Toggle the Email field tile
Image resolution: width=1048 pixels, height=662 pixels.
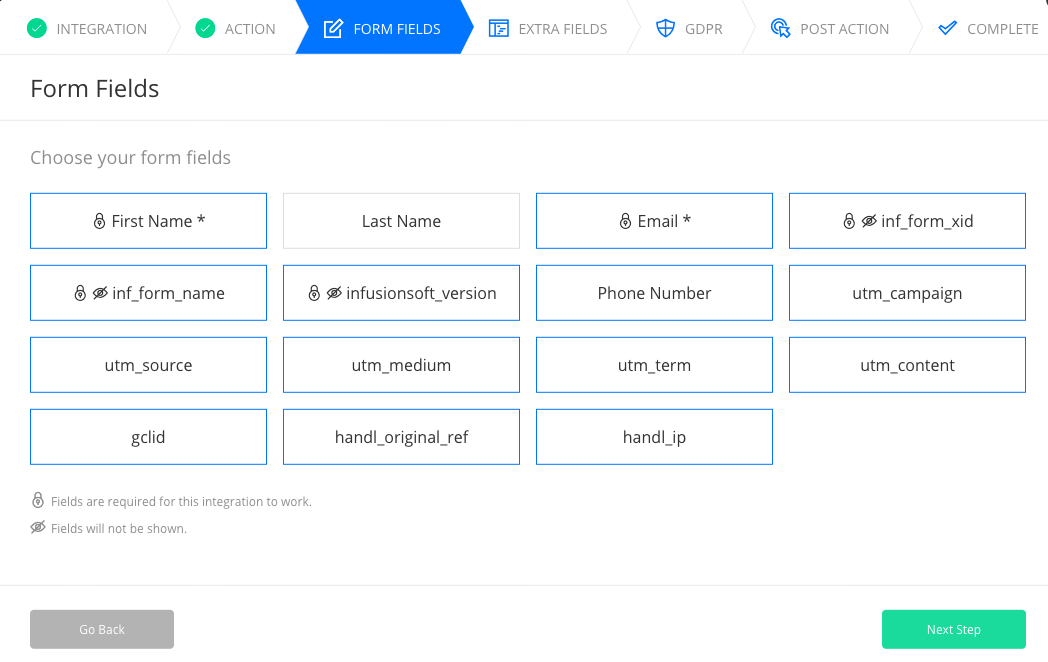(654, 221)
